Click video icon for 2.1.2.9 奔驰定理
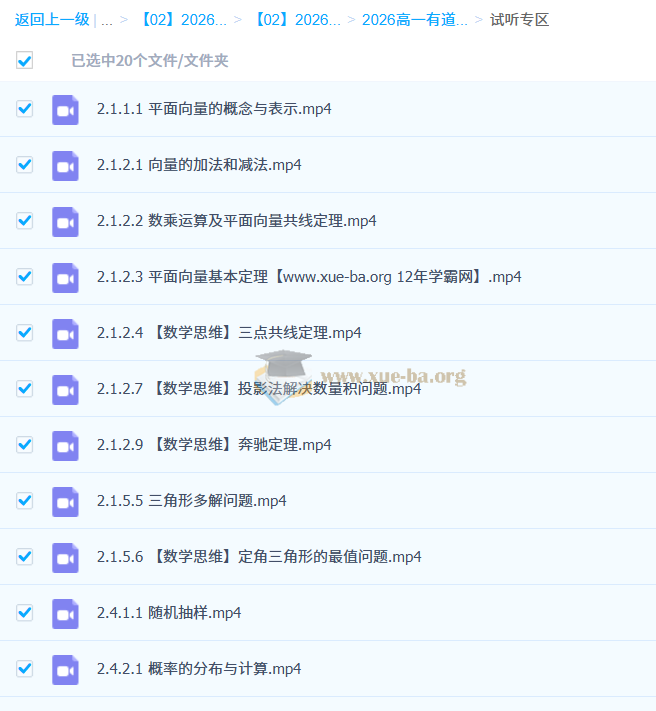 tap(65, 446)
